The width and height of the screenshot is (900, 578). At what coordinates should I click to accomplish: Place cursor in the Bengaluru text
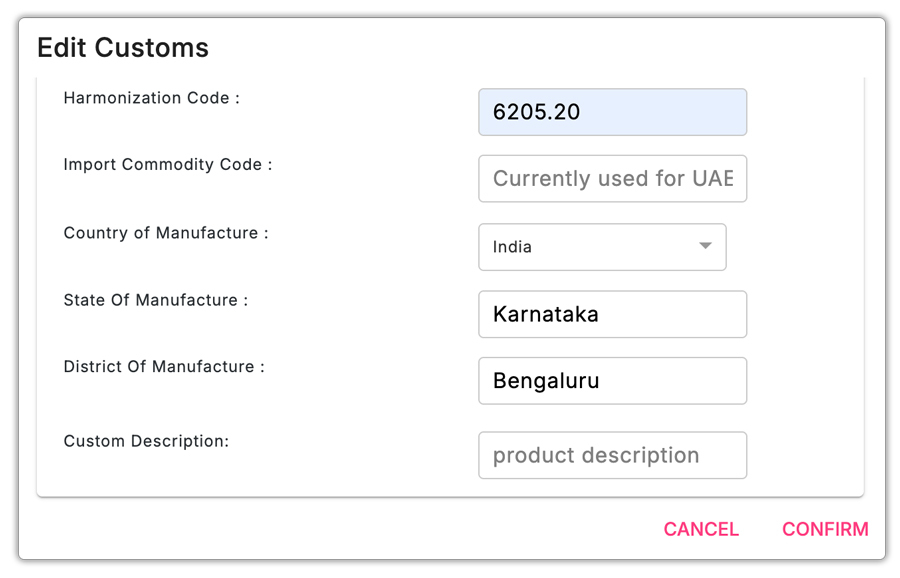tap(546, 381)
